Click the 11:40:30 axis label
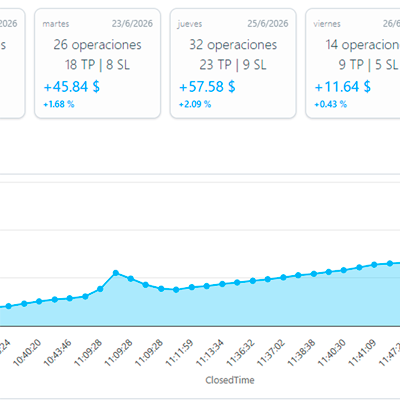This screenshot has width=400, height=400. click(332, 352)
